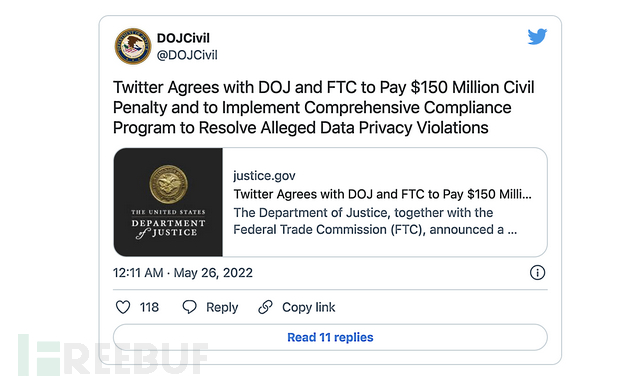This screenshot has width=639, height=383.
Task: Open the DOJCivil display name
Action: point(183,38)
